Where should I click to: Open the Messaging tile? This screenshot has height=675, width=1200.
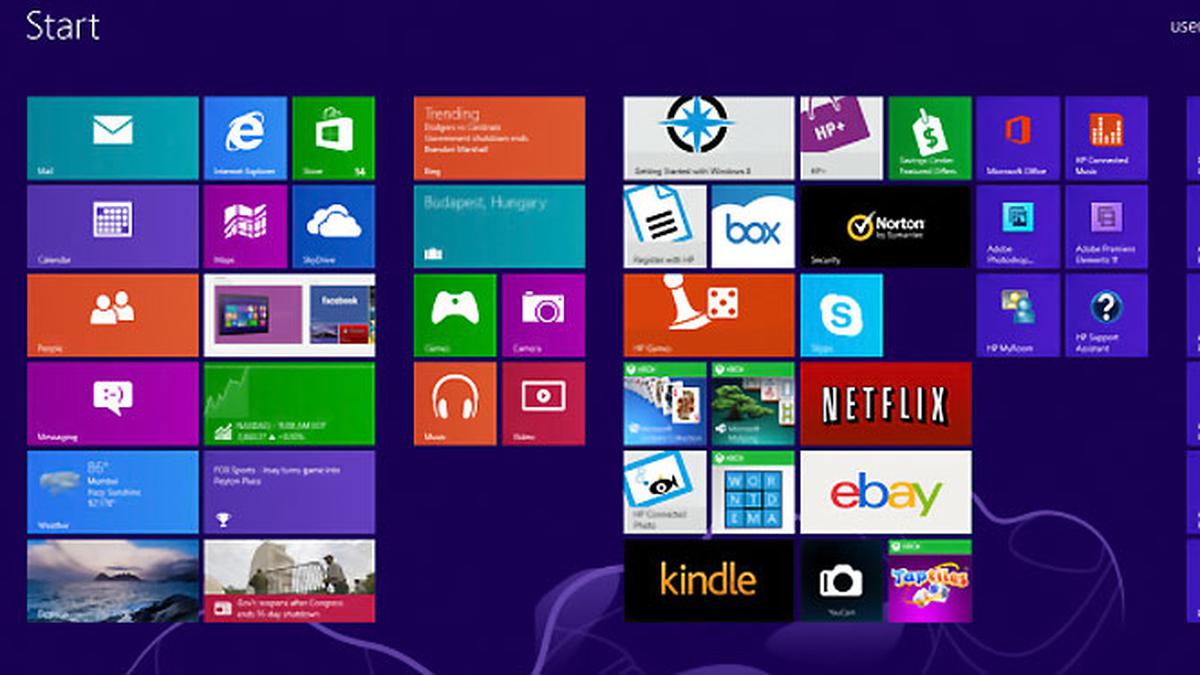pos(113,403)
